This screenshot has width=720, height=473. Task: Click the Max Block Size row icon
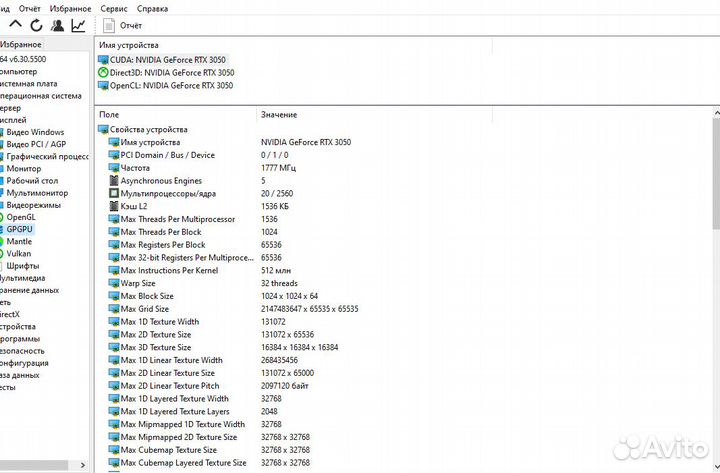click(113, 296)
